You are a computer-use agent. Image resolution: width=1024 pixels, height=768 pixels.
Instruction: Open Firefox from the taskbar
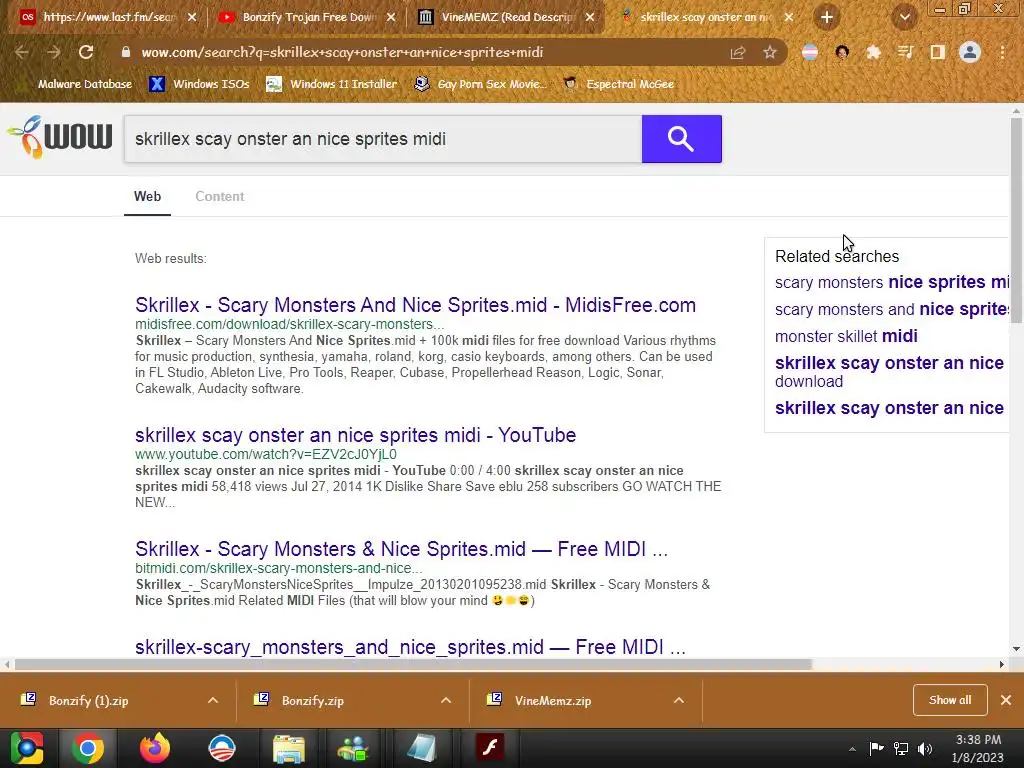coord(155,748)
